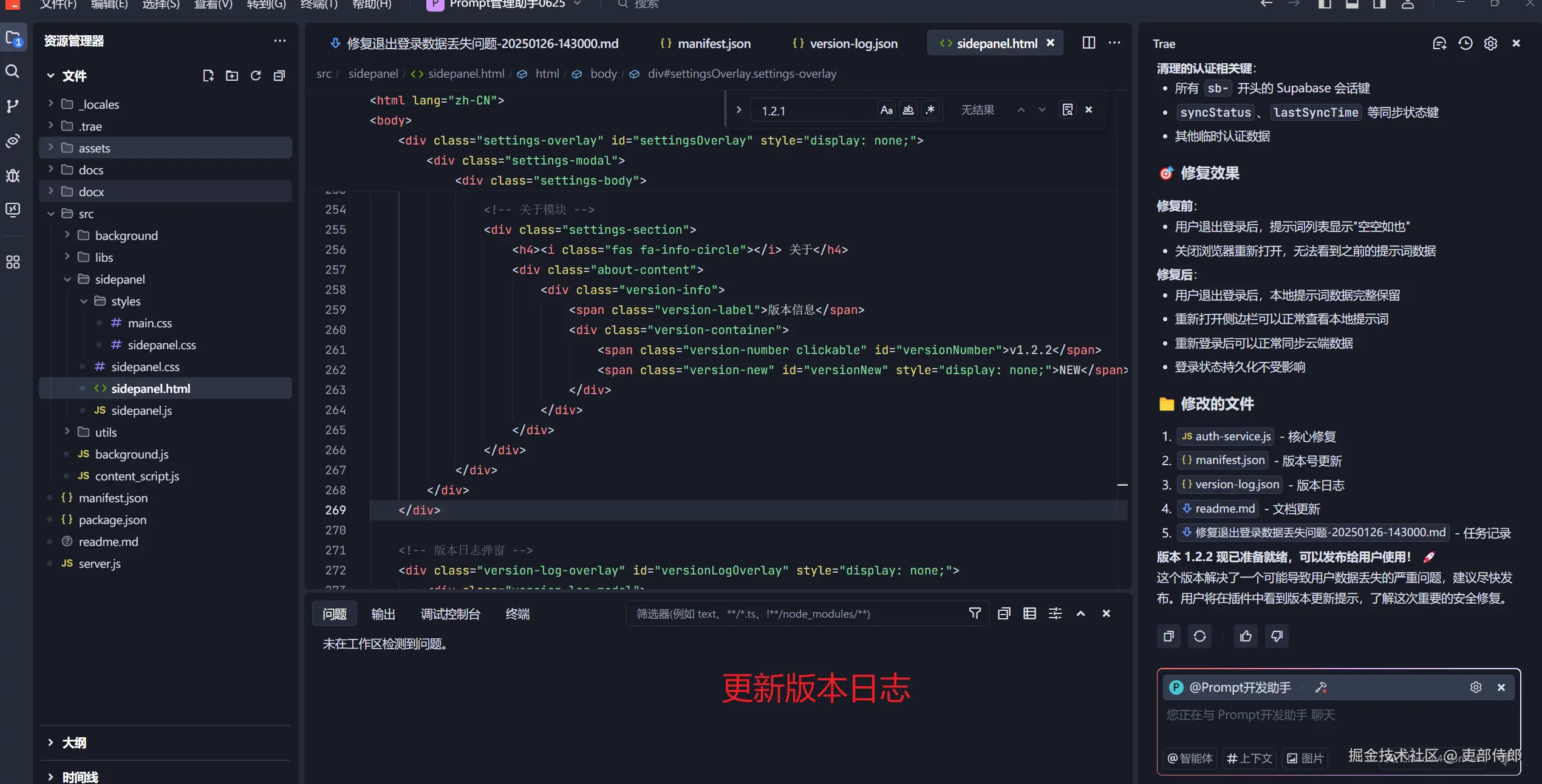Viewport: 1542px width, 784px height.
Task: Thumbs up the Trae response
Action: (1246, 636)
